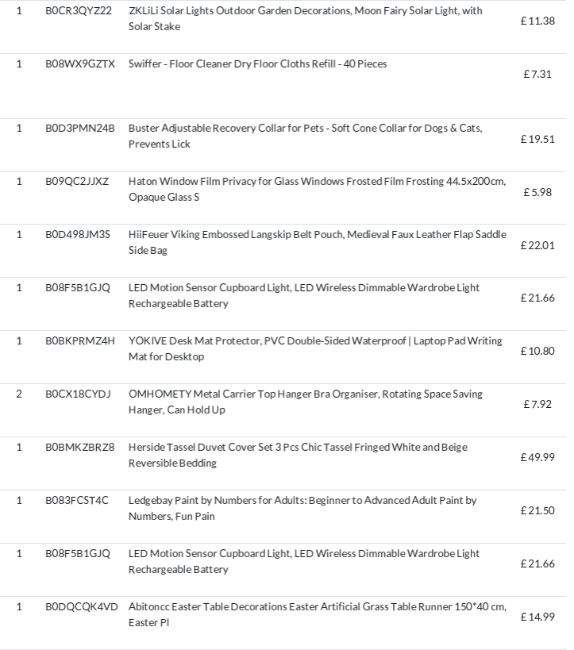Click the £49.99 price
Image resolution: width=574 pixels, height=650 pixels.
point(537,457)
